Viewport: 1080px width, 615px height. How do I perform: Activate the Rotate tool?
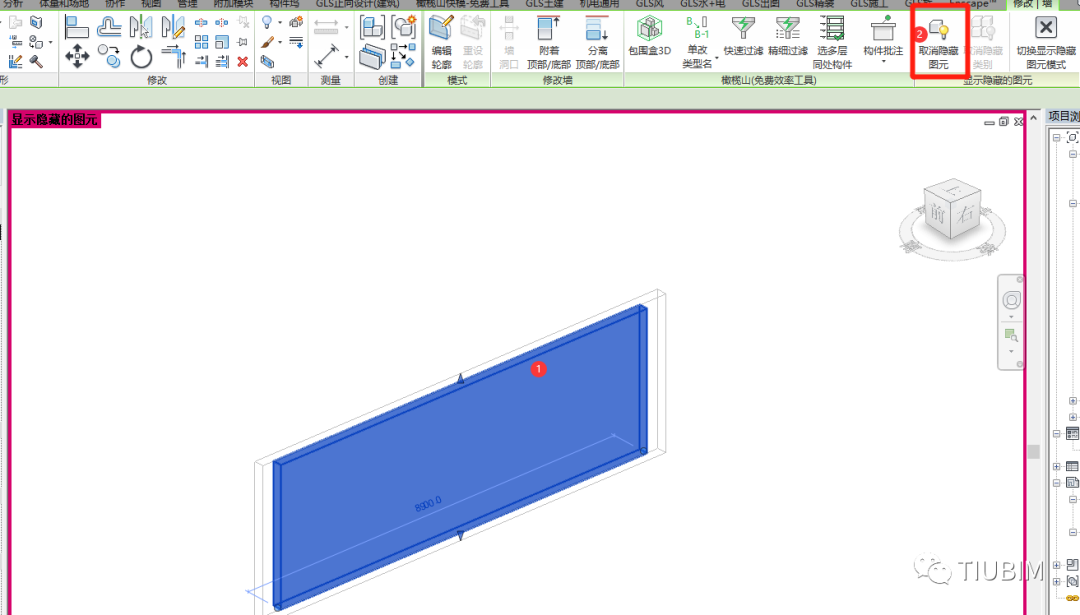(141, 56)
